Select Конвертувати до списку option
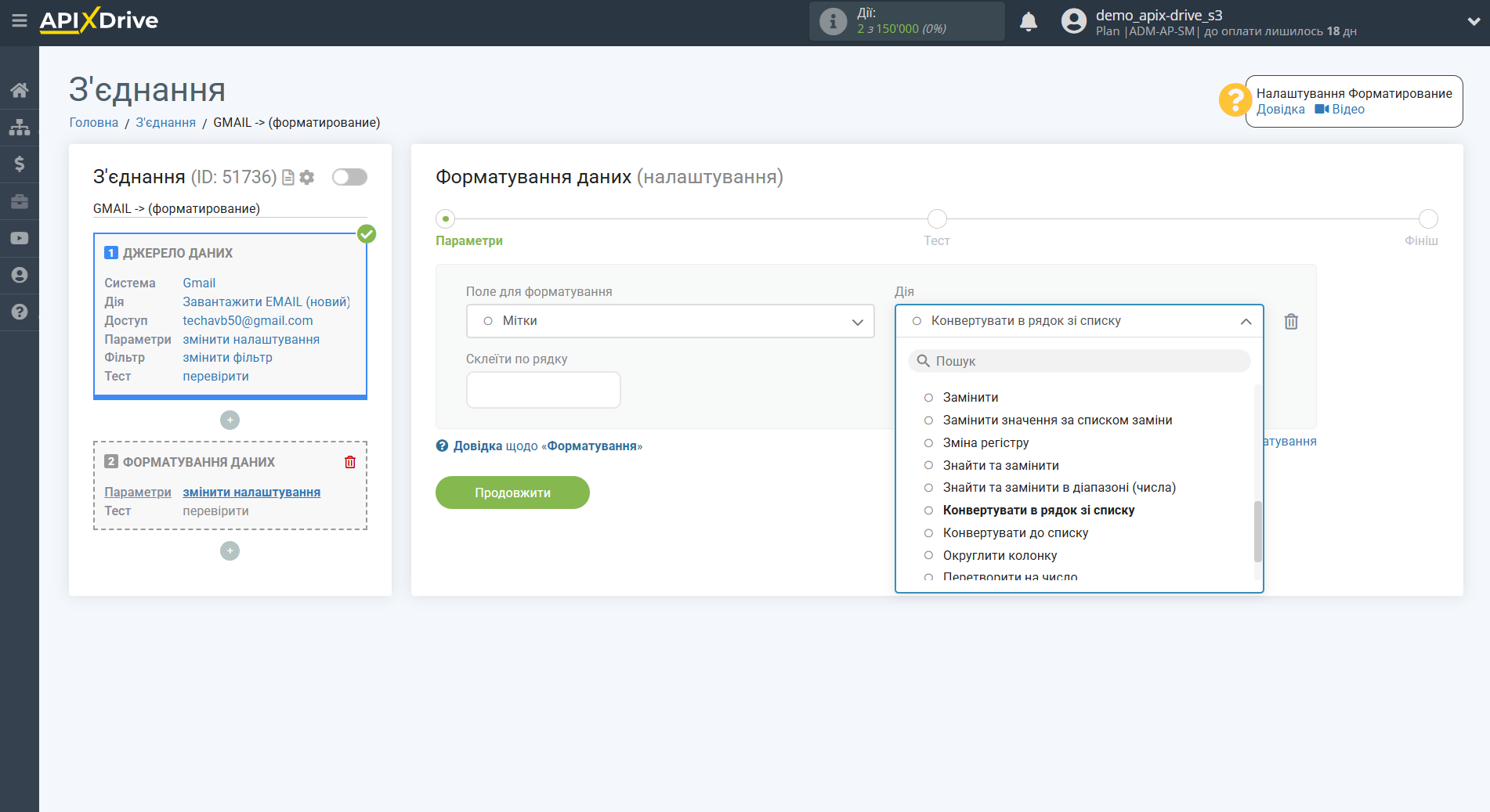The height and width of the screenshot is (812, 1490). point(1015,533)
